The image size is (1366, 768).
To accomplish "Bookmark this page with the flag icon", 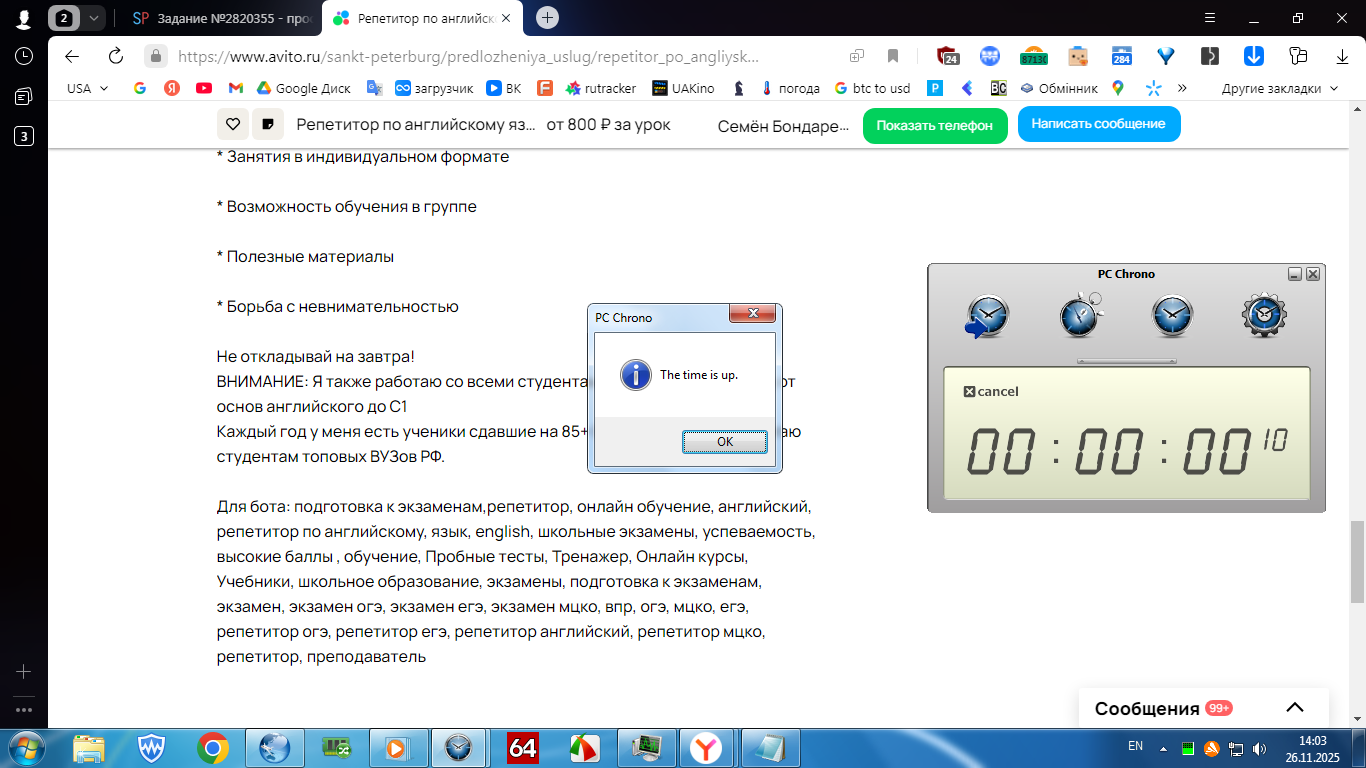I will (x=893, y=56).
